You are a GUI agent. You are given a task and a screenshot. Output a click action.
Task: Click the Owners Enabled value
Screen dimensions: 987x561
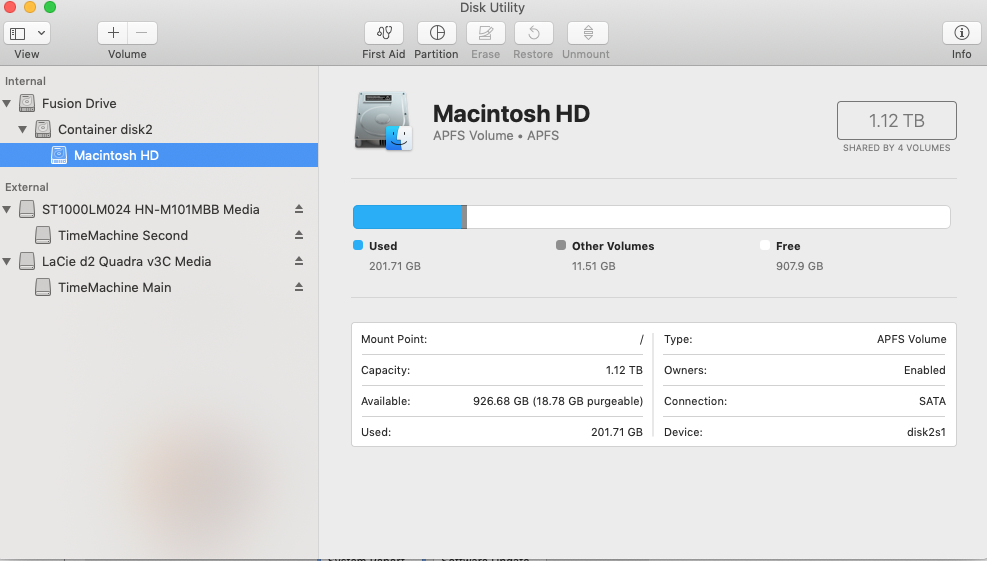[925, 370]
